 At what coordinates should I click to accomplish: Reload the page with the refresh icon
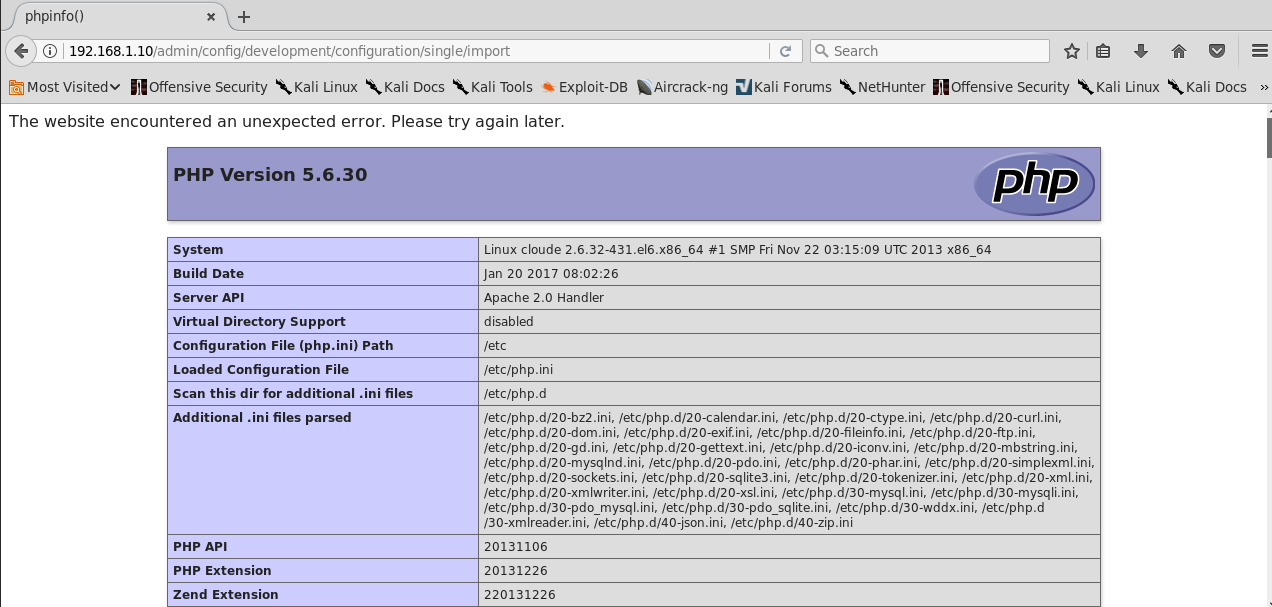[785, 51]
